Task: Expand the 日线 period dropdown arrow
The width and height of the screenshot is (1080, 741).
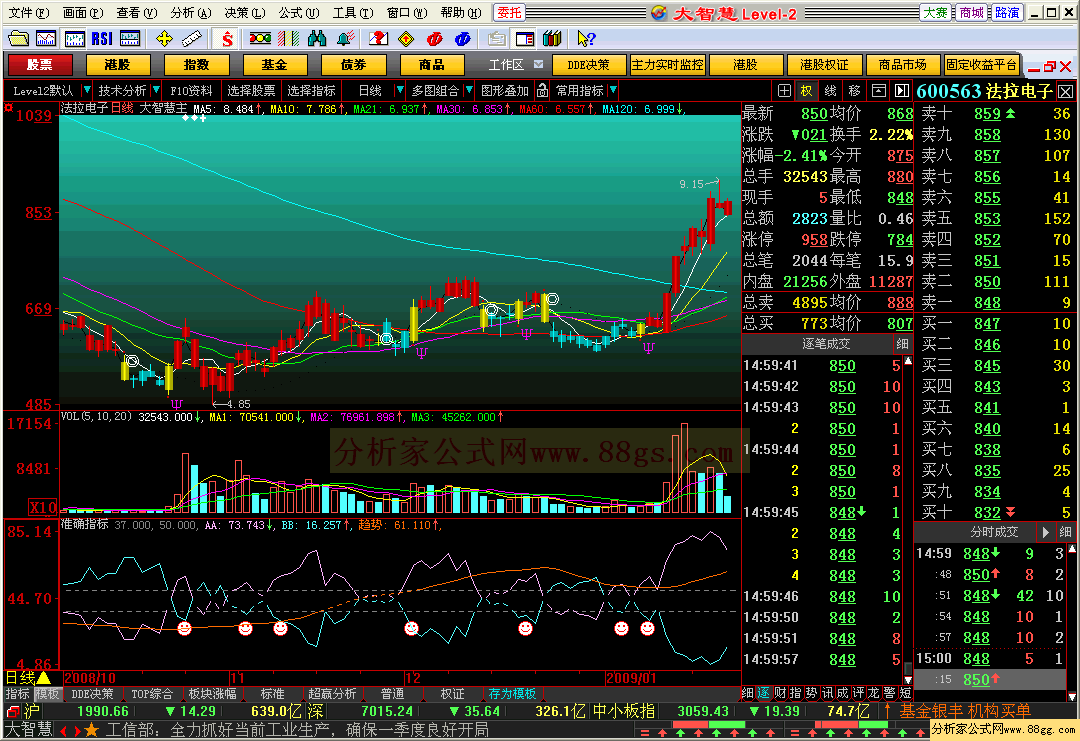Action: point(399,90)
